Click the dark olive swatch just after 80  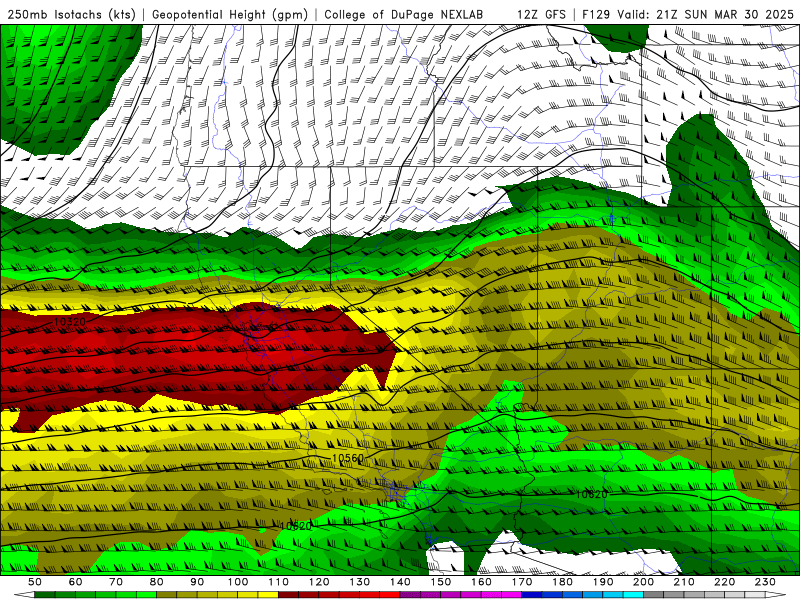pyautogui.click(x=166, y=595)
